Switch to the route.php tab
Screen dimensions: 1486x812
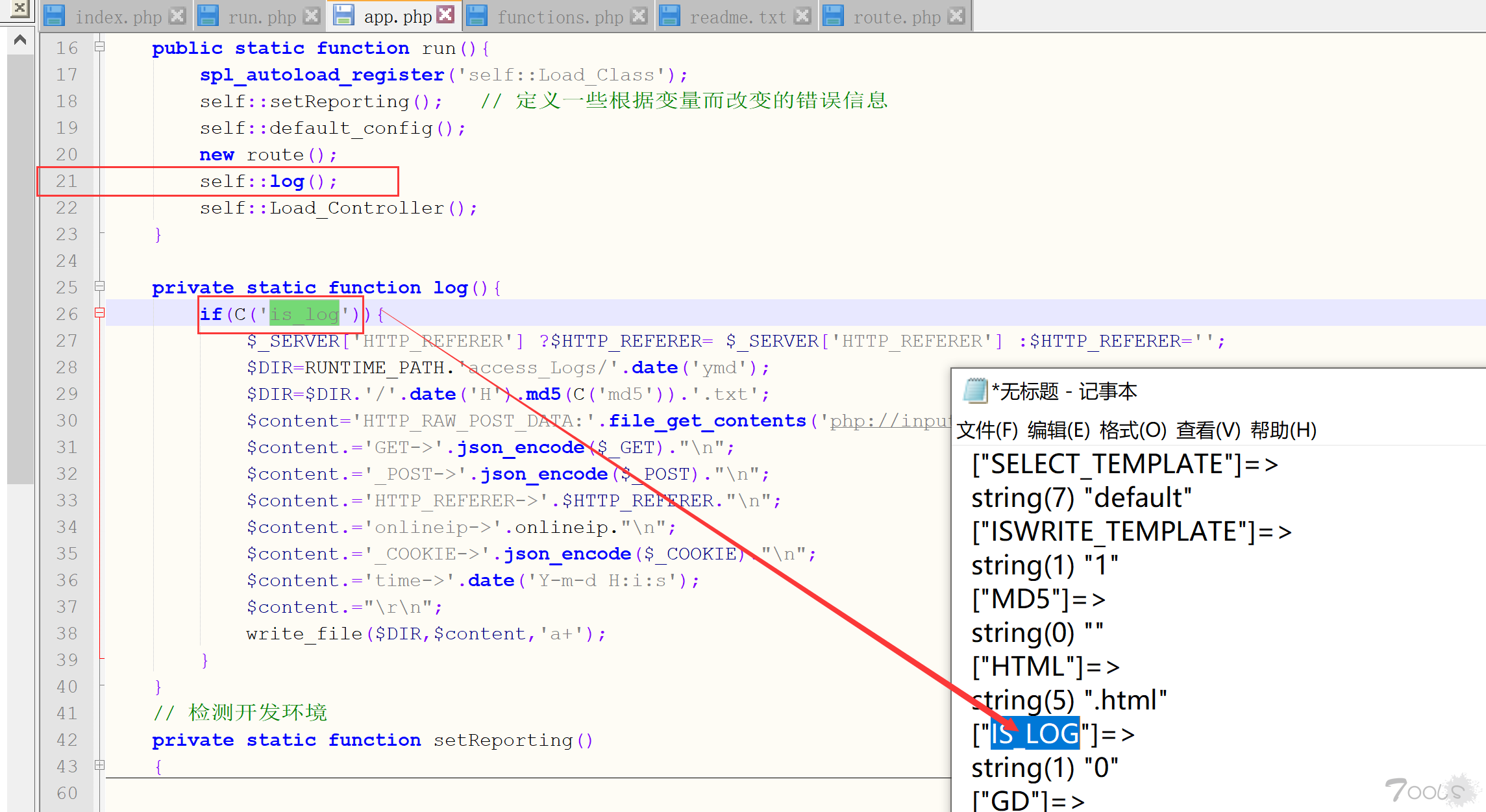897,17
